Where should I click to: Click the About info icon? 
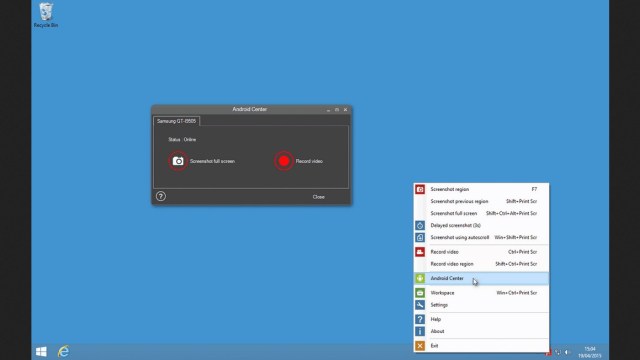click(420, 331)
